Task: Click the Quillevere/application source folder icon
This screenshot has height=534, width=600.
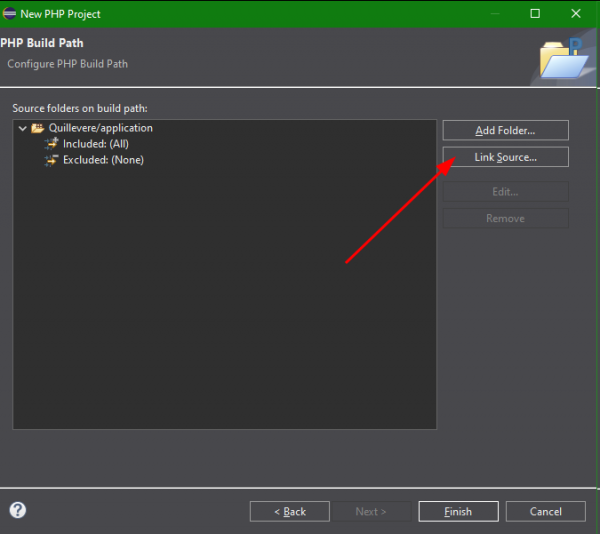Action: point(38,128)
